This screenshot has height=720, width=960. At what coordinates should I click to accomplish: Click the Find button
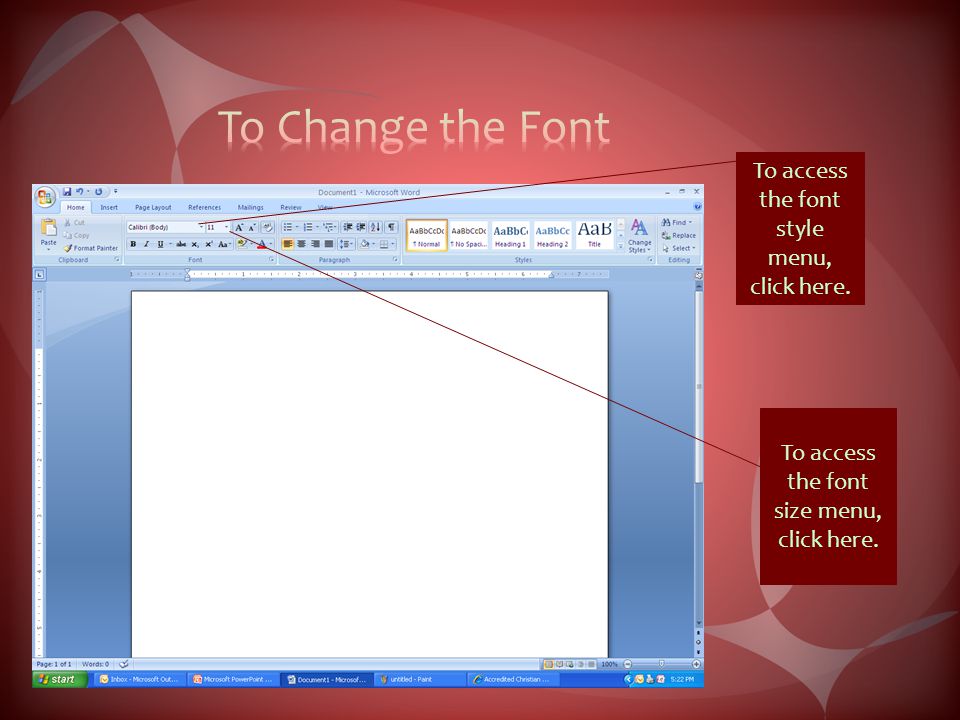click(x=677, y=222)
